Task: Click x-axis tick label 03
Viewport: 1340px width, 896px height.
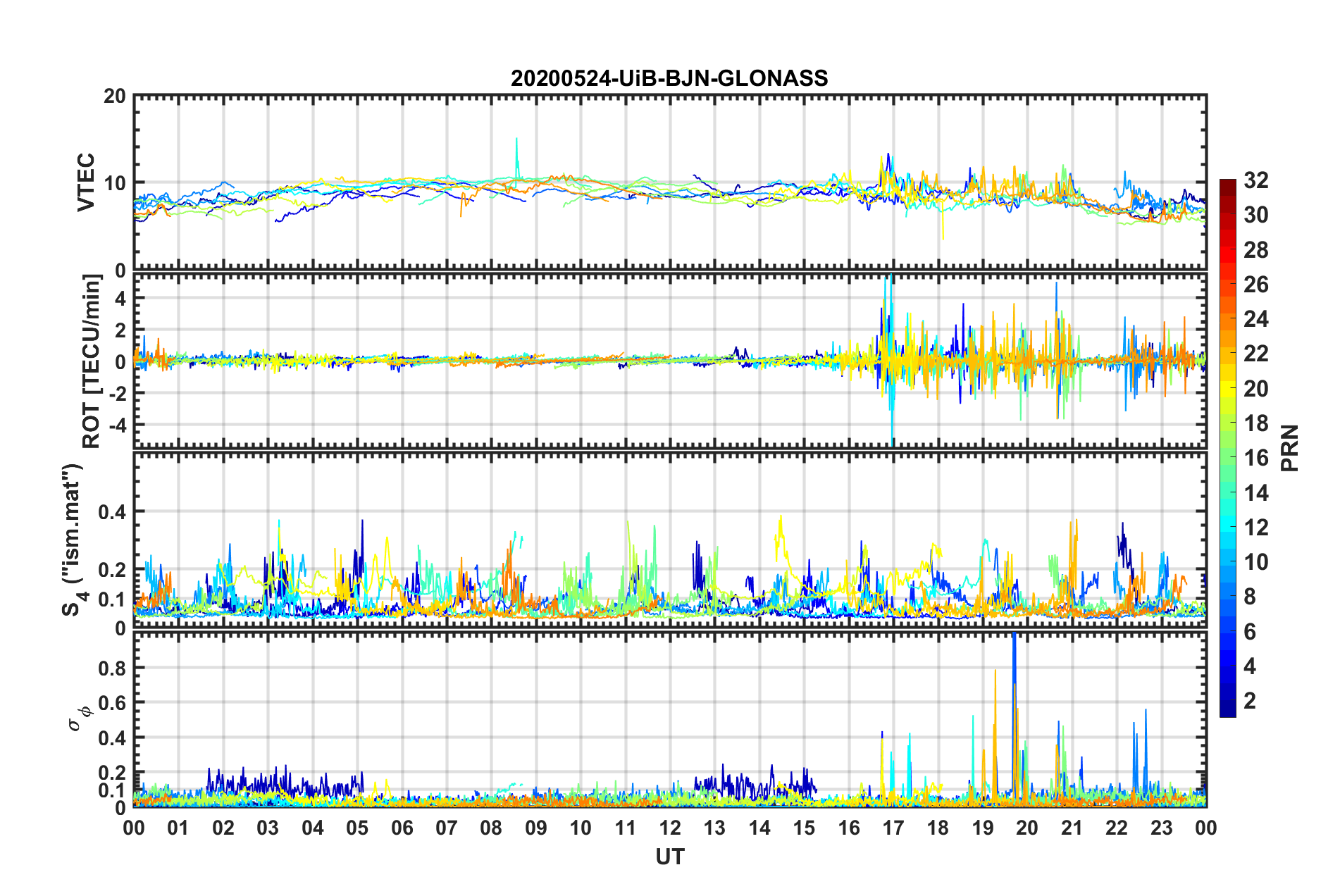Action: click(x=268, y=828)
